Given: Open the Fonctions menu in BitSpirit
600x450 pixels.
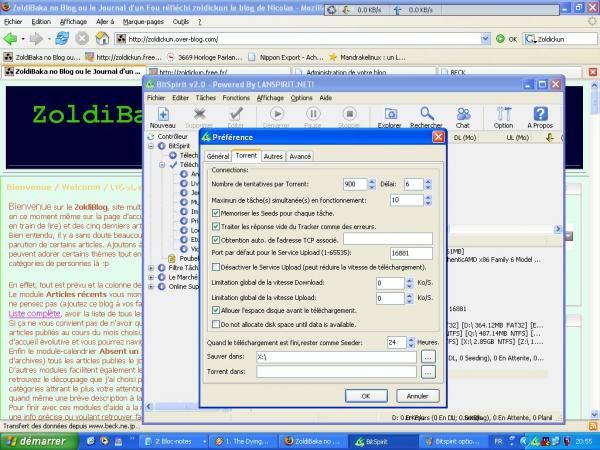Looking at the screenshot, I should [x=236, y=98].
